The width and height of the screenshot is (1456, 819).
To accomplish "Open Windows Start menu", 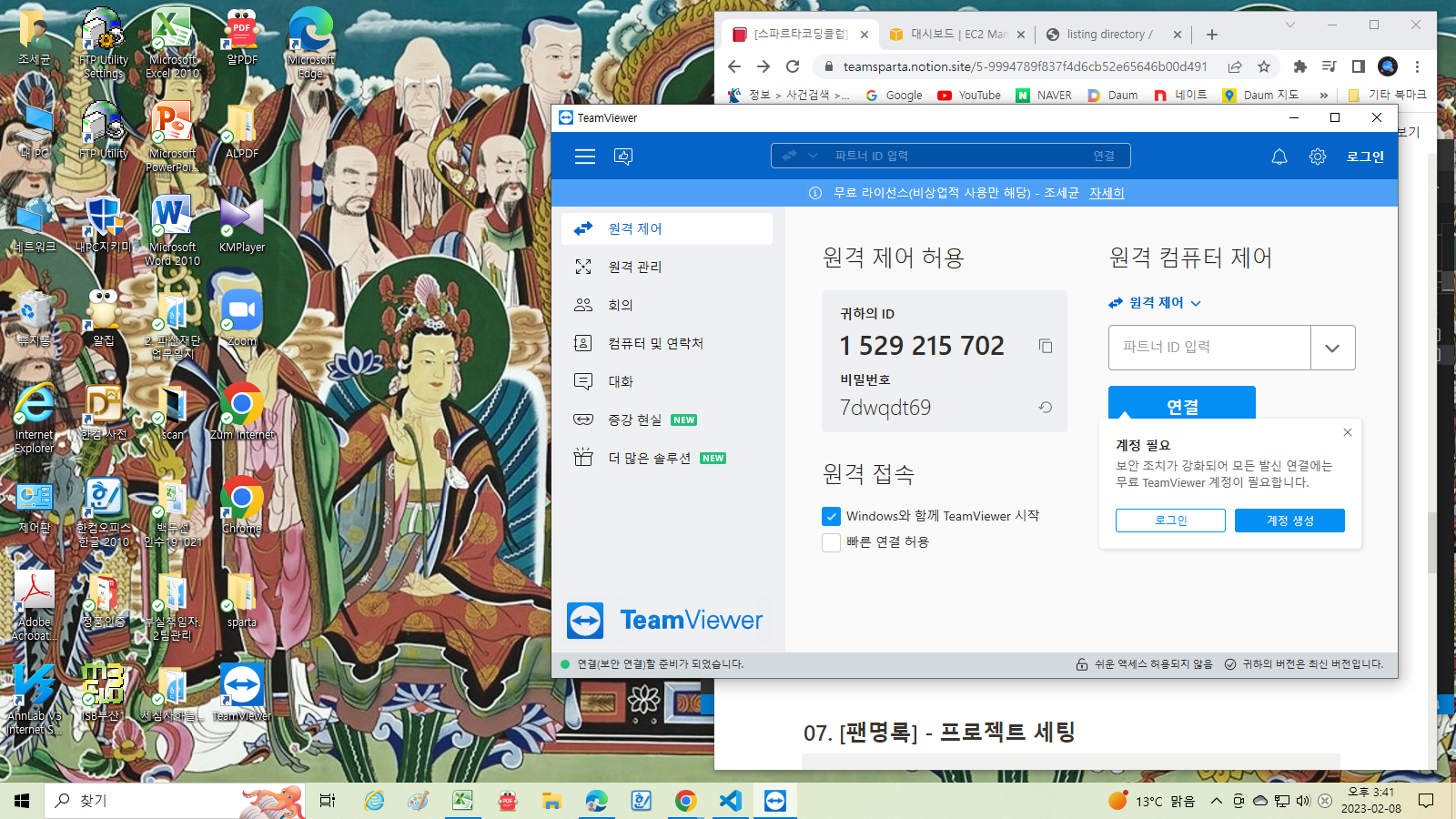I will [22, 801].
